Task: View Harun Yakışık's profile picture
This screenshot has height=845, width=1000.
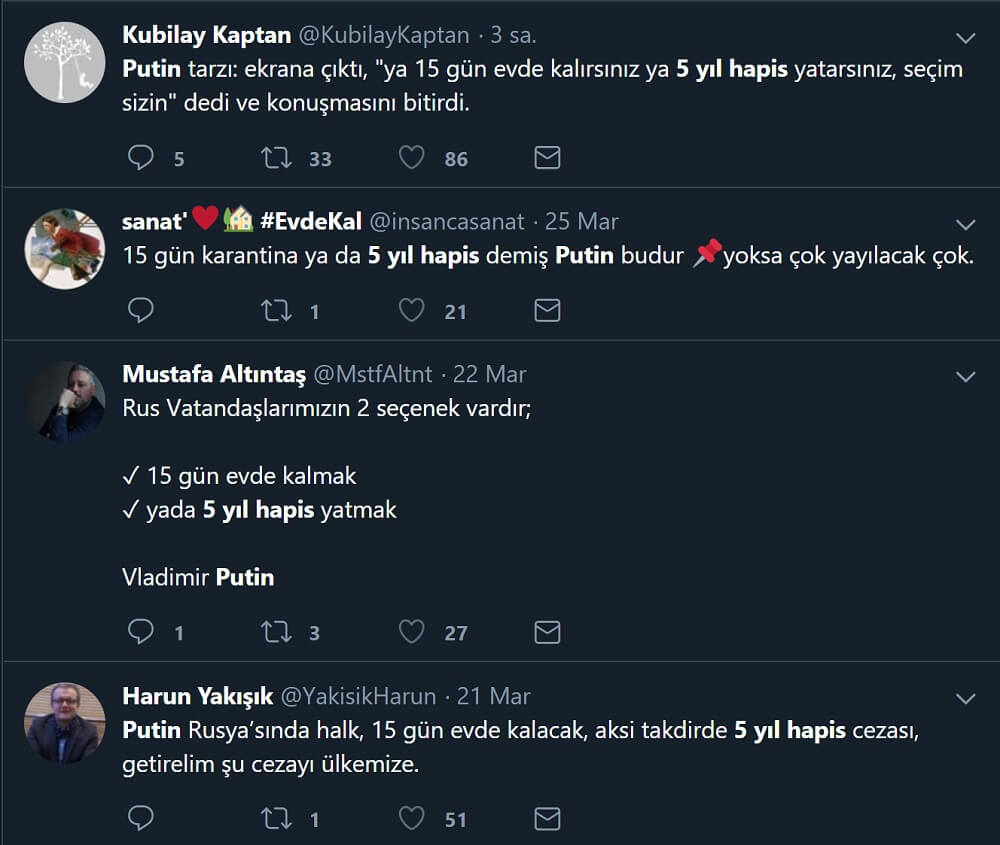Action: tap(65, 723)
